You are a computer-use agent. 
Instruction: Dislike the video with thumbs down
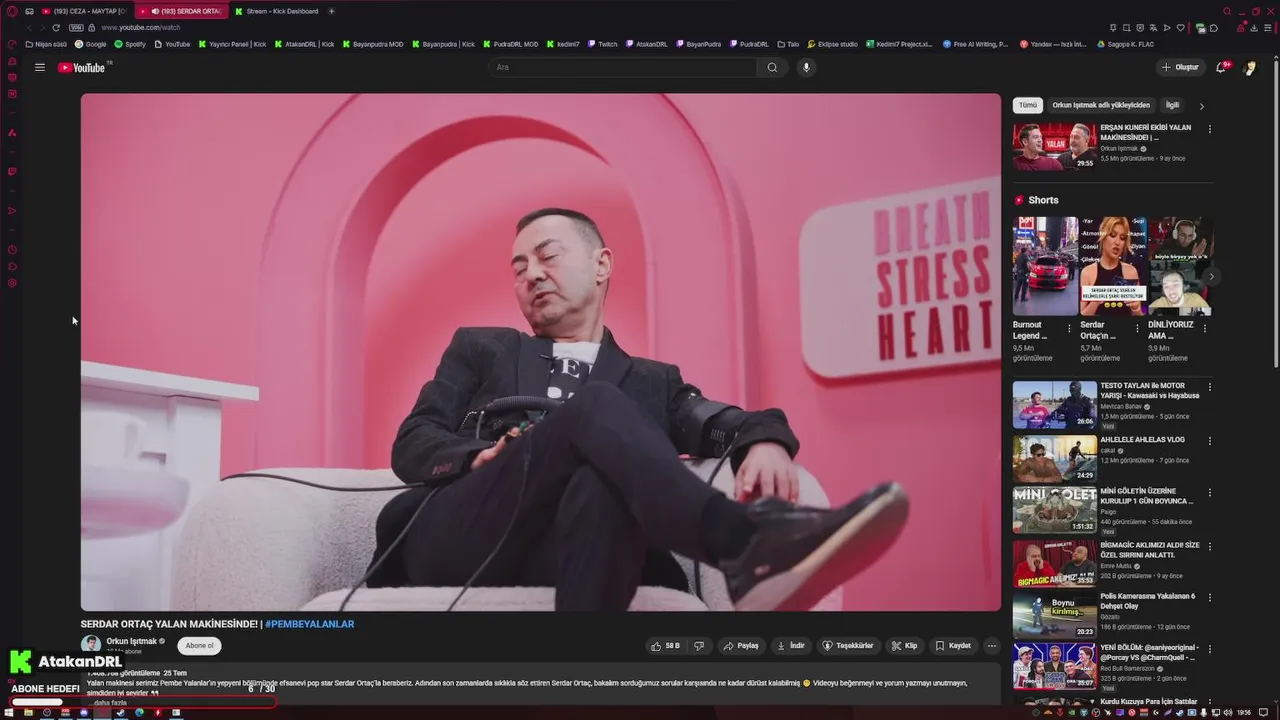tap(699, 646)
